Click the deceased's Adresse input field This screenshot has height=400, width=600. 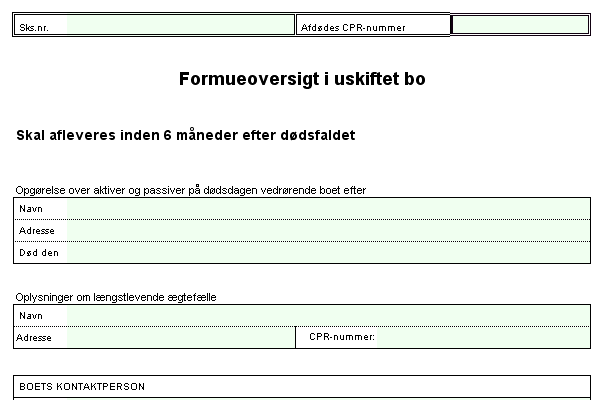tap(328, 231)
